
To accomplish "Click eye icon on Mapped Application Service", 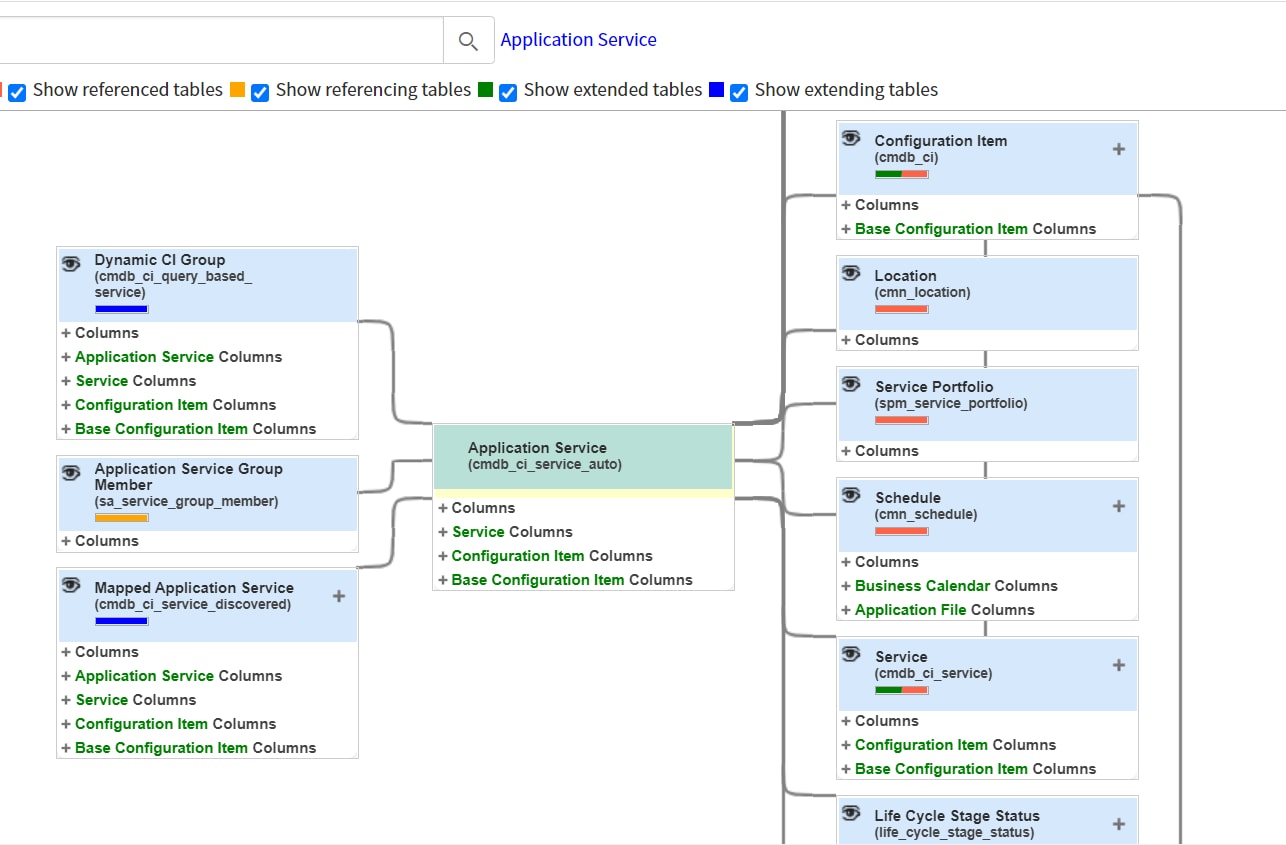I will (71, 586).
